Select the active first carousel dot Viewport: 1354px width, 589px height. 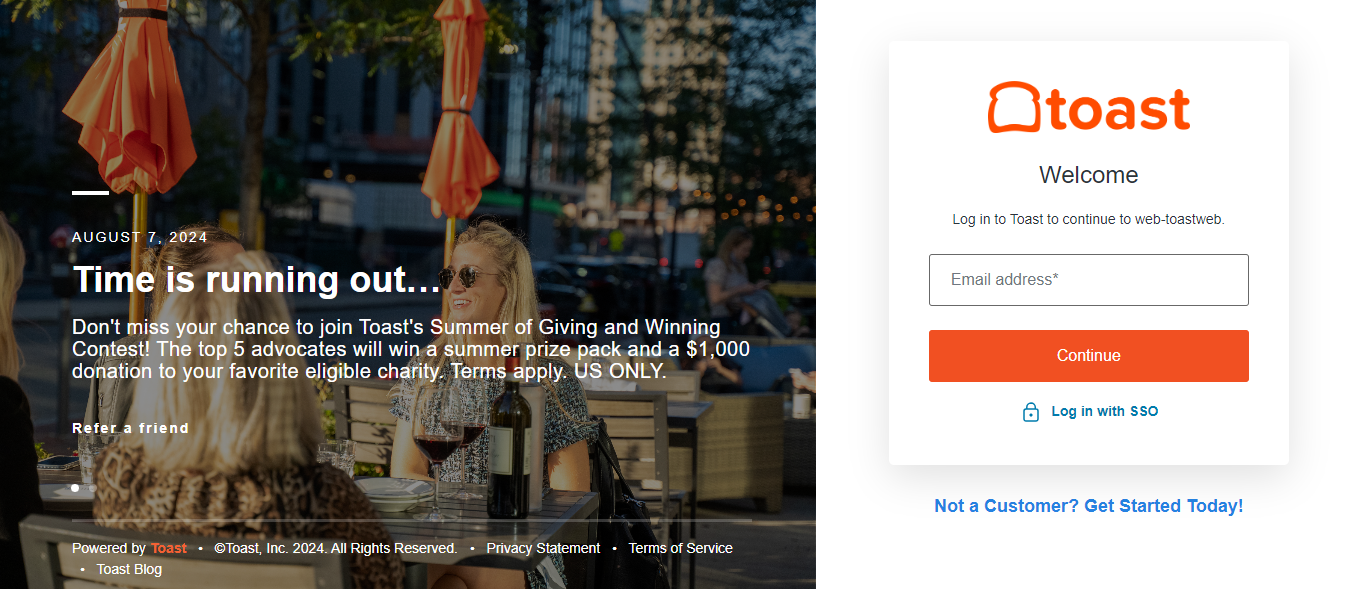coord(75,488)
